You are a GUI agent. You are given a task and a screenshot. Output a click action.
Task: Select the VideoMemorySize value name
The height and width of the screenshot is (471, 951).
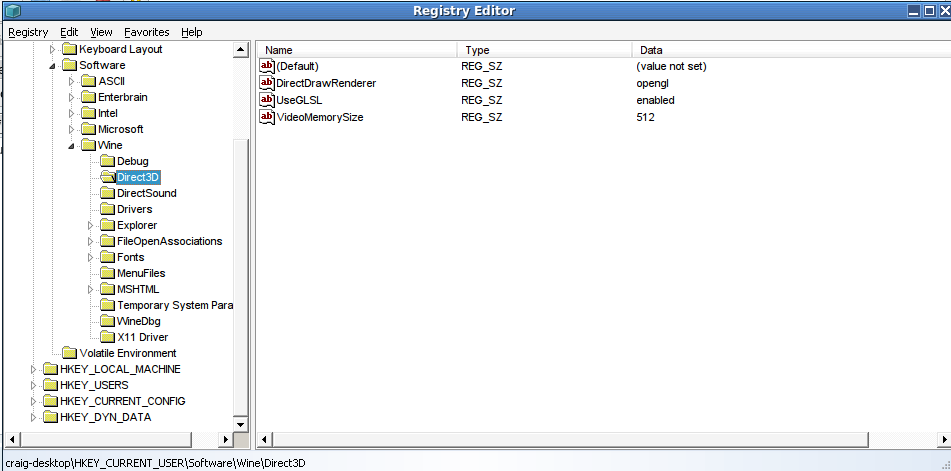coord(320,117)
